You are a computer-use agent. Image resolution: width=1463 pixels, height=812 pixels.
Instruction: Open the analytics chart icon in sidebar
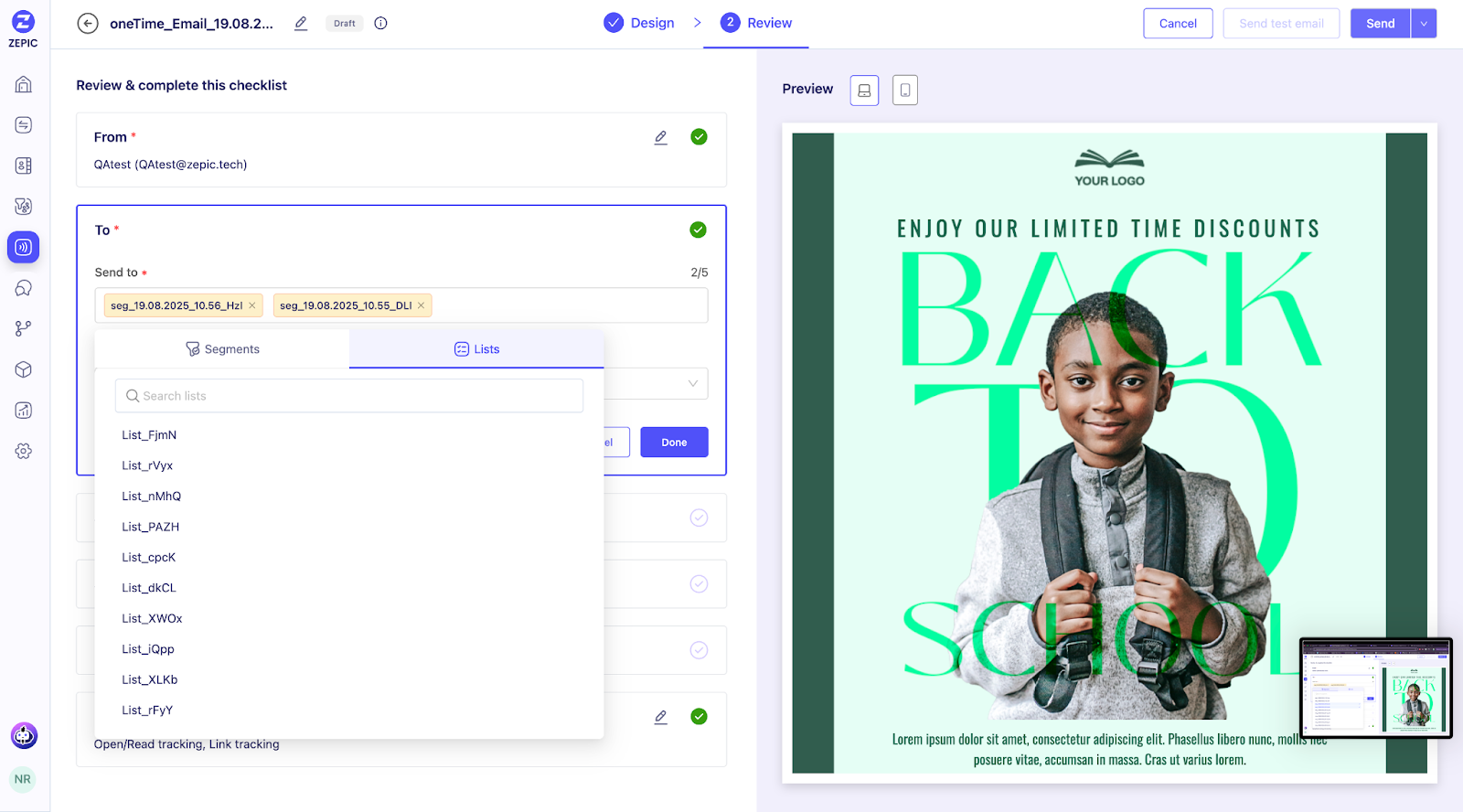point(24,411)
